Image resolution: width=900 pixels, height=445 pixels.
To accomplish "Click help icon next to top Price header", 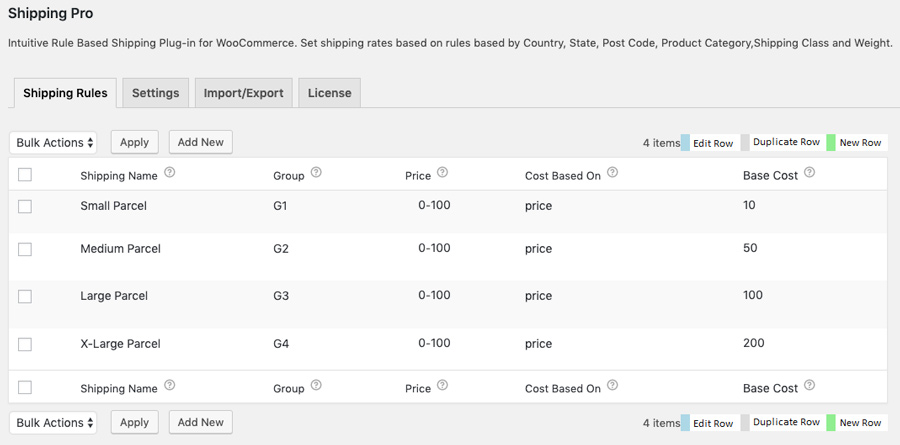I will pyautogui.click(x=442, y=172).
